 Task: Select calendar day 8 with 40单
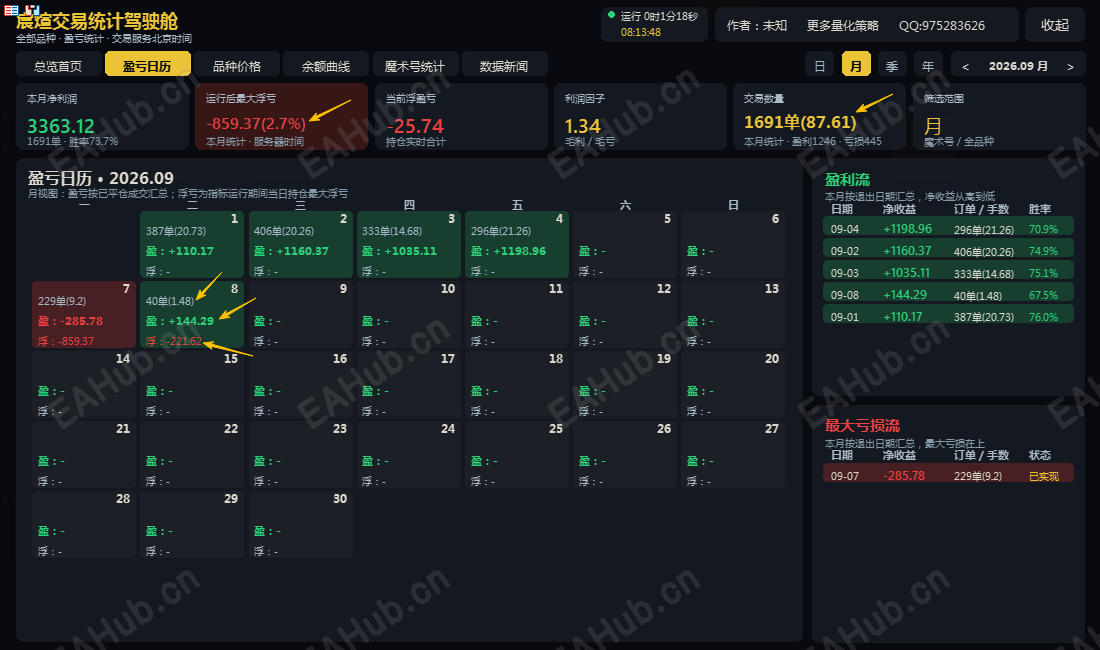tap(192, 314)
